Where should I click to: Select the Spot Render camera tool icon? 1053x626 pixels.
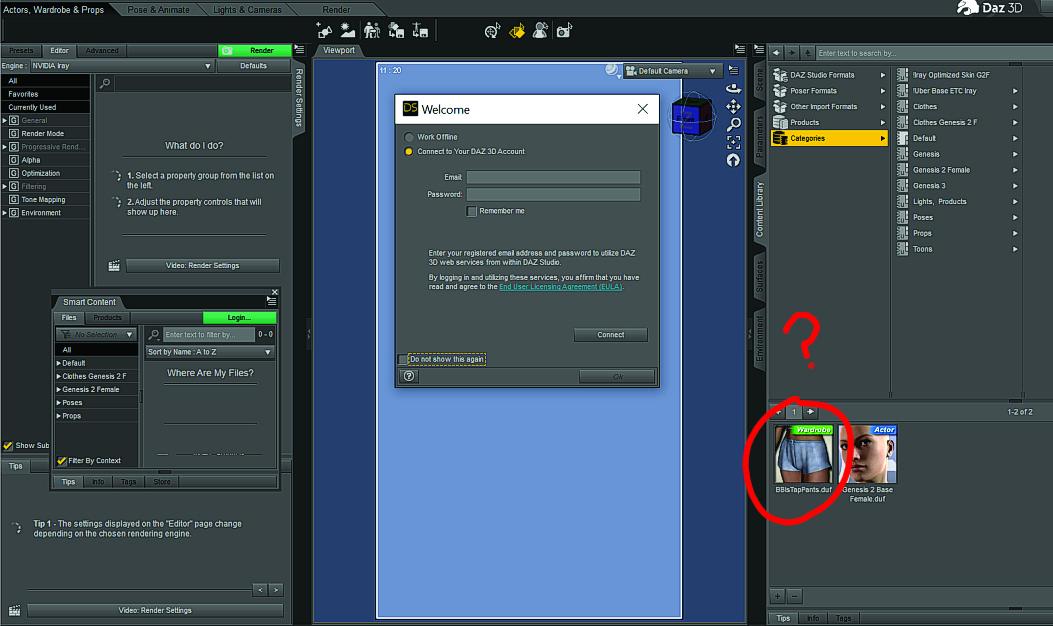564,30
